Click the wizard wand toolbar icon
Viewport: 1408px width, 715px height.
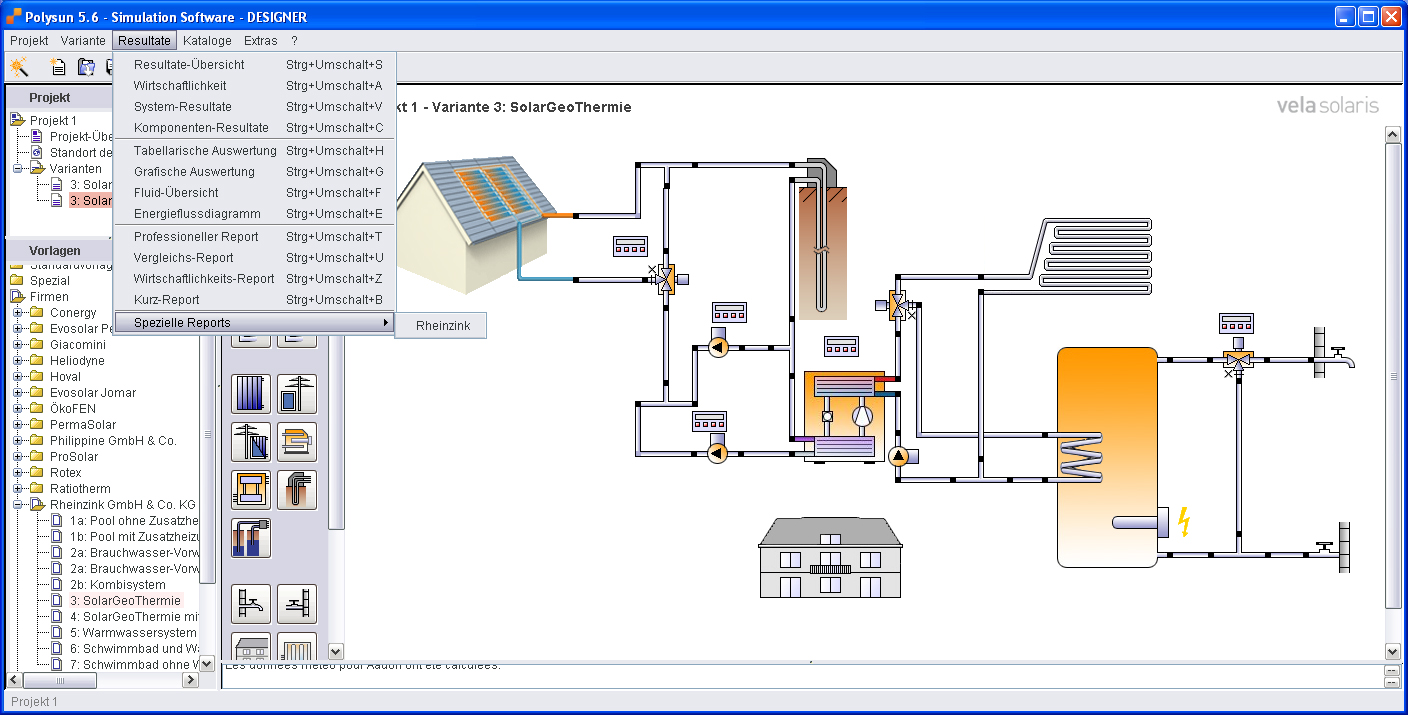click(x=19, y=67)
